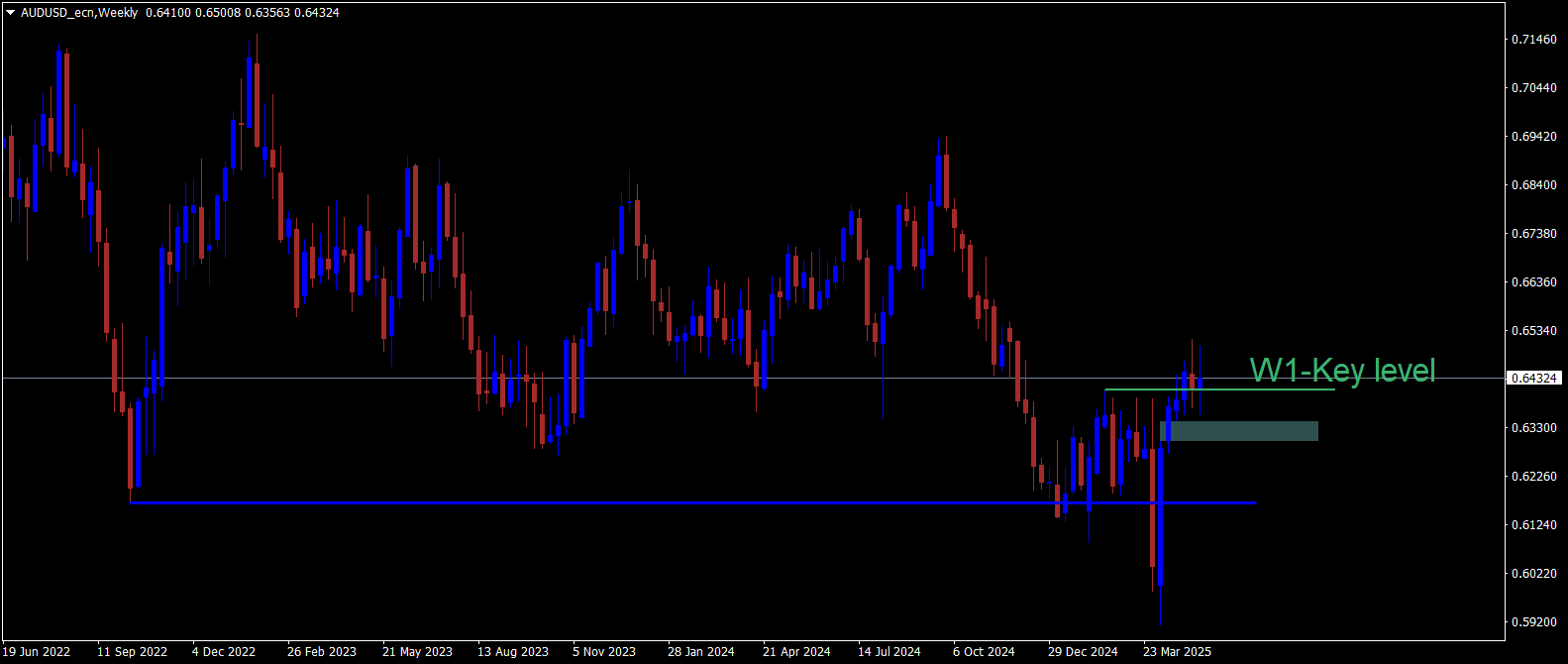Click price axis label 0.61240

click(1533, 525)
